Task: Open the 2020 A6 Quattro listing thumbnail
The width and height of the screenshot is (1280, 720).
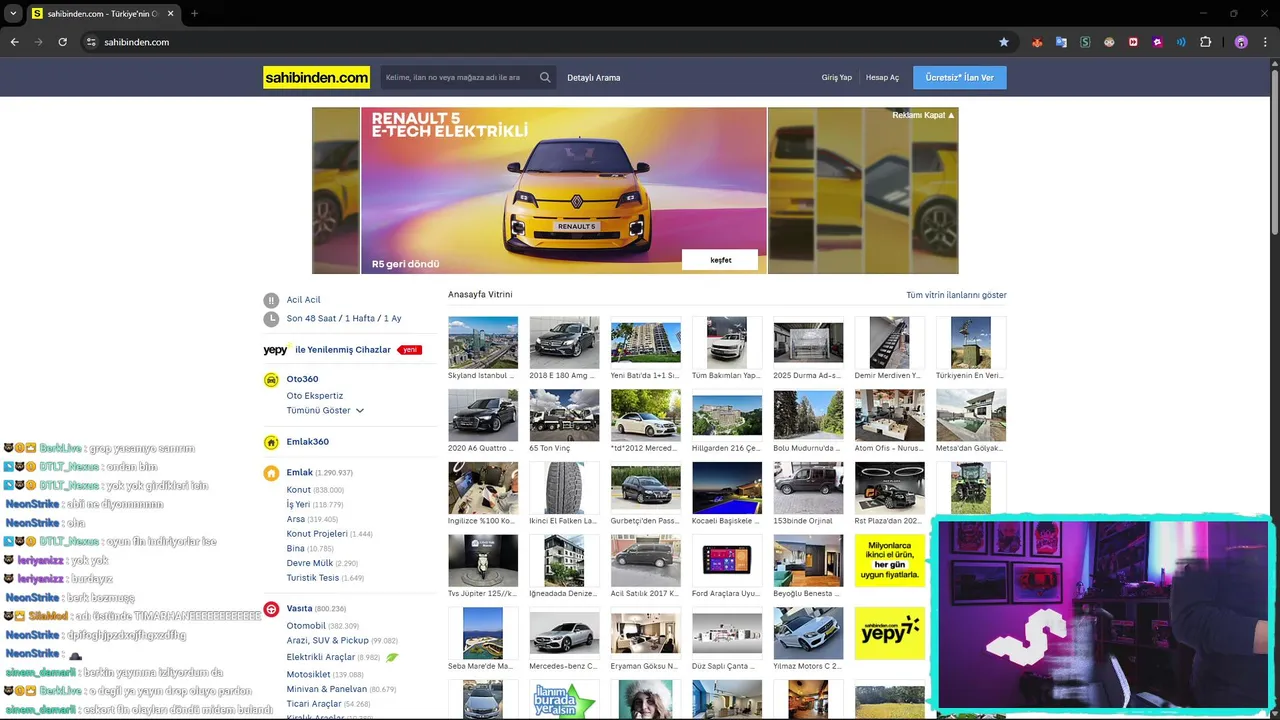Action: pos(483,415)
